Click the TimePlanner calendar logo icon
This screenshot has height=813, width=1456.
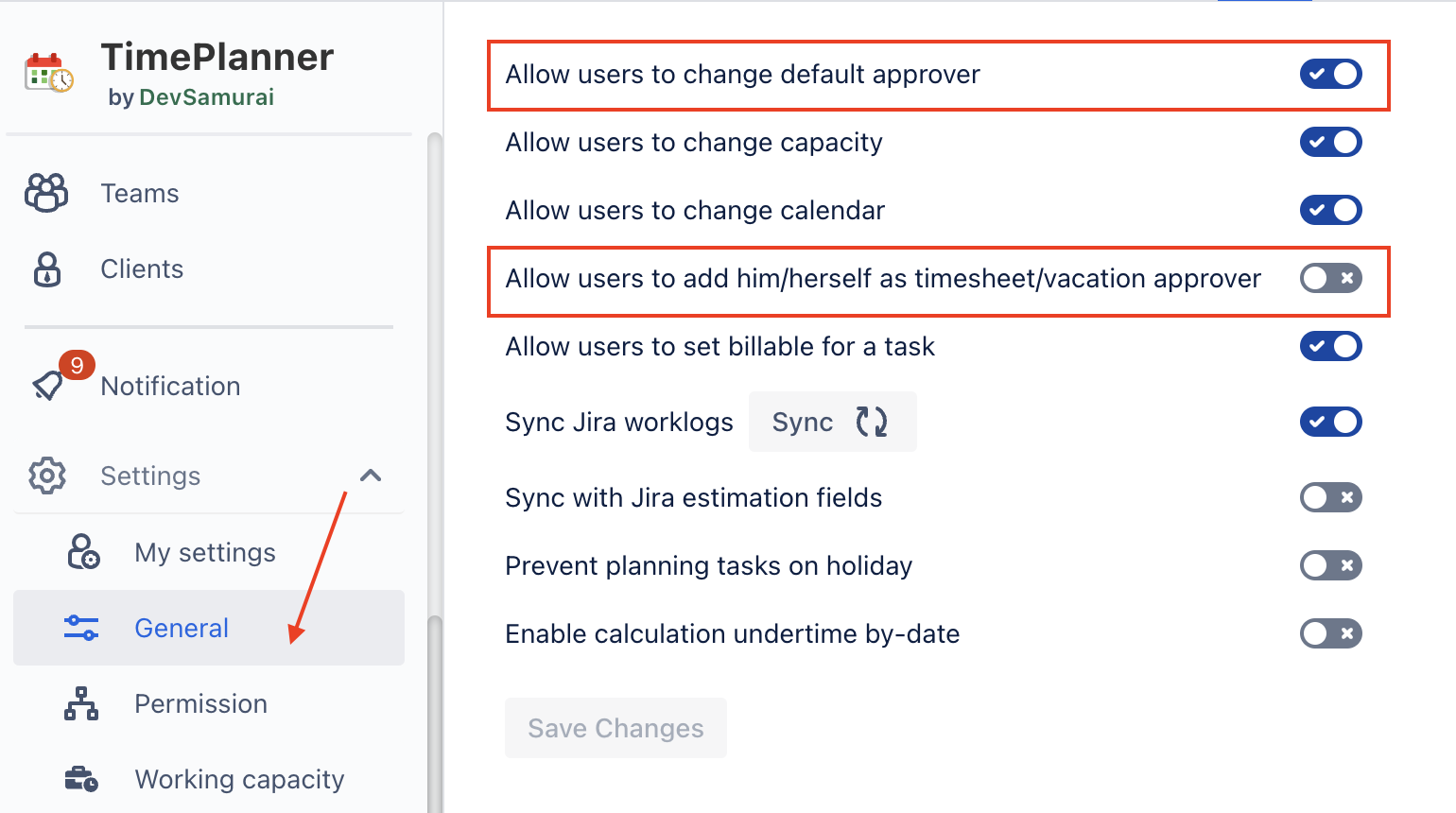[x=48, y=73]
